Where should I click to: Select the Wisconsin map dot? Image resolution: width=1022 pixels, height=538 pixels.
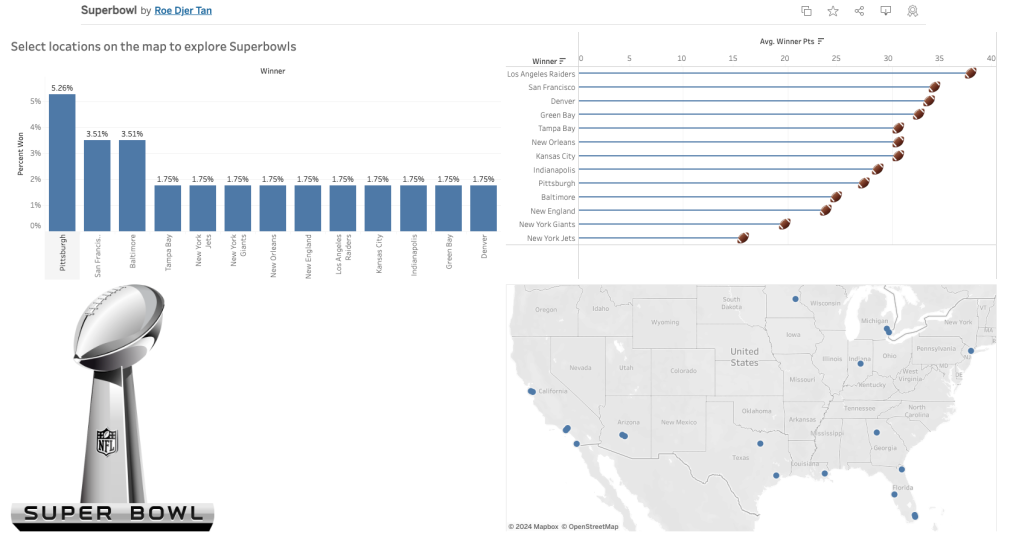pos(795,298)
